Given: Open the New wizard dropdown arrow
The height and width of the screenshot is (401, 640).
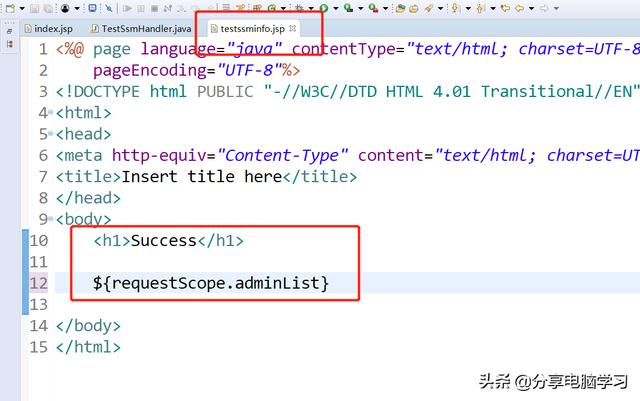Looking at the screenshot, I should pyautogui.click(x=22, y=8).
